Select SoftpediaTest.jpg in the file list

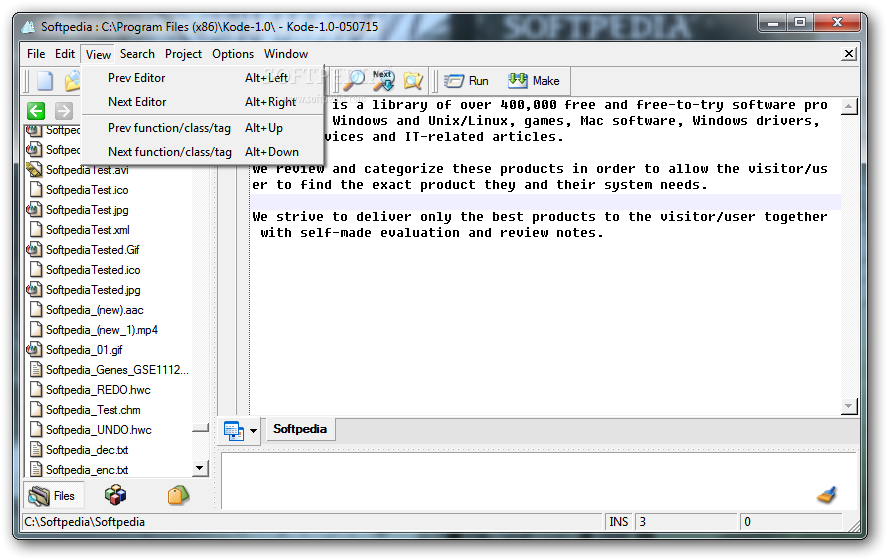coord(87,210)
